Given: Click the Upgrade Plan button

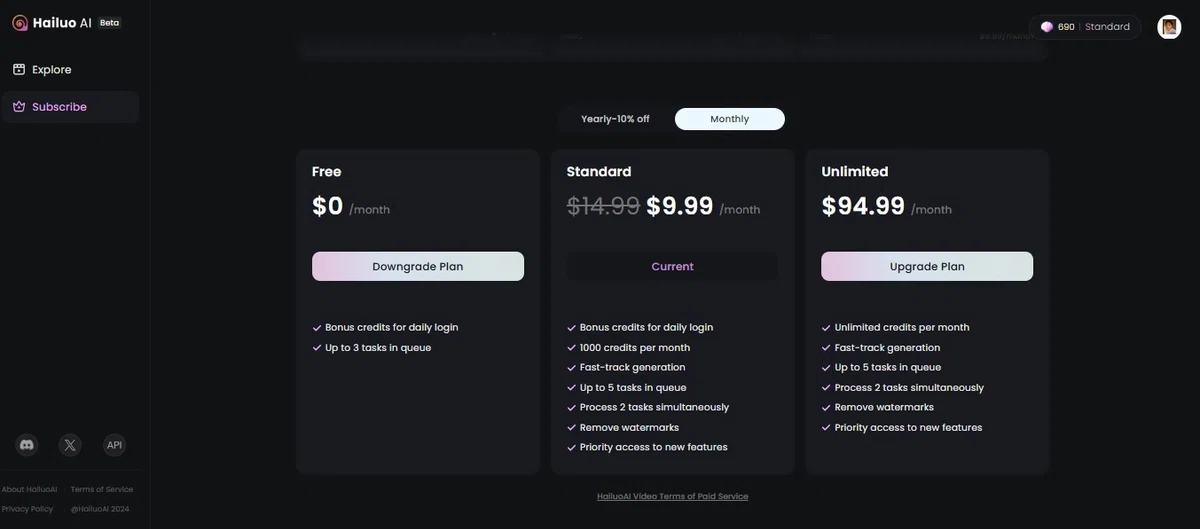Looking at the screenshot, I should (927, 266).
